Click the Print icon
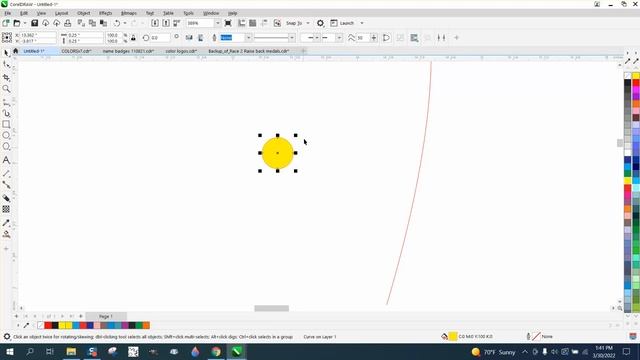Screen dimensions: 640x360 68,23
